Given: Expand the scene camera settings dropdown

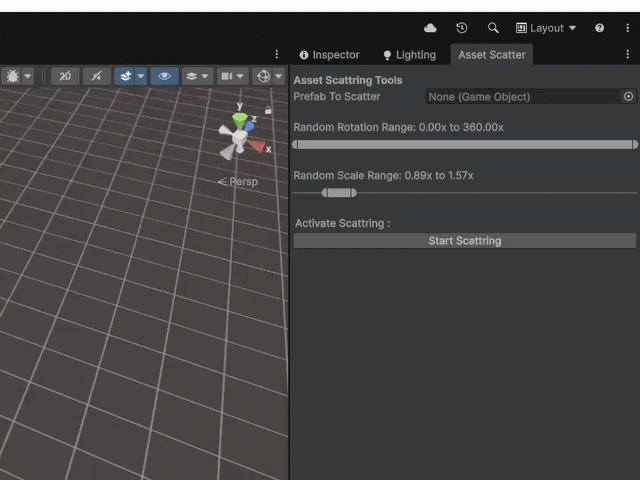Looking at the screenshot, I should 240,76.
